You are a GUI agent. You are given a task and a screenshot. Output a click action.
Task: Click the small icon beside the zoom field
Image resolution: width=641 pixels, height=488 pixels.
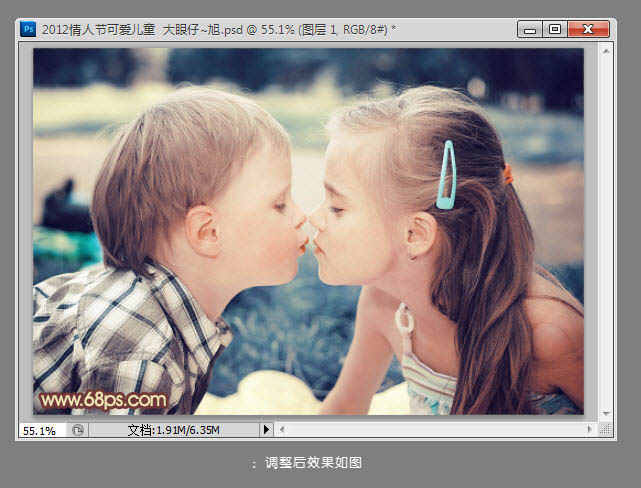(x=78, y=430)
